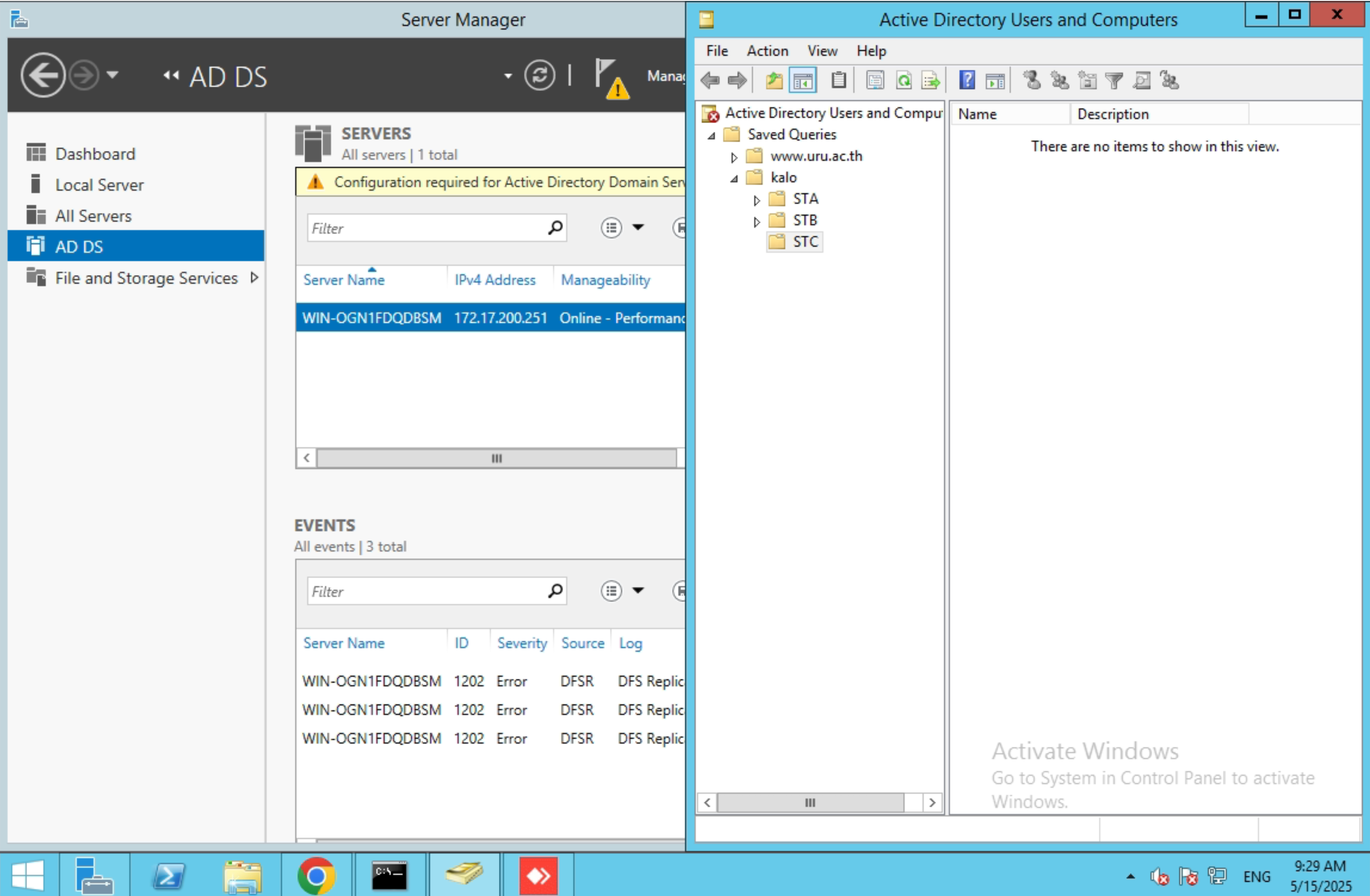Click the Create new user icon
Screen dimensions: 1370x896
click(1032, 81)
